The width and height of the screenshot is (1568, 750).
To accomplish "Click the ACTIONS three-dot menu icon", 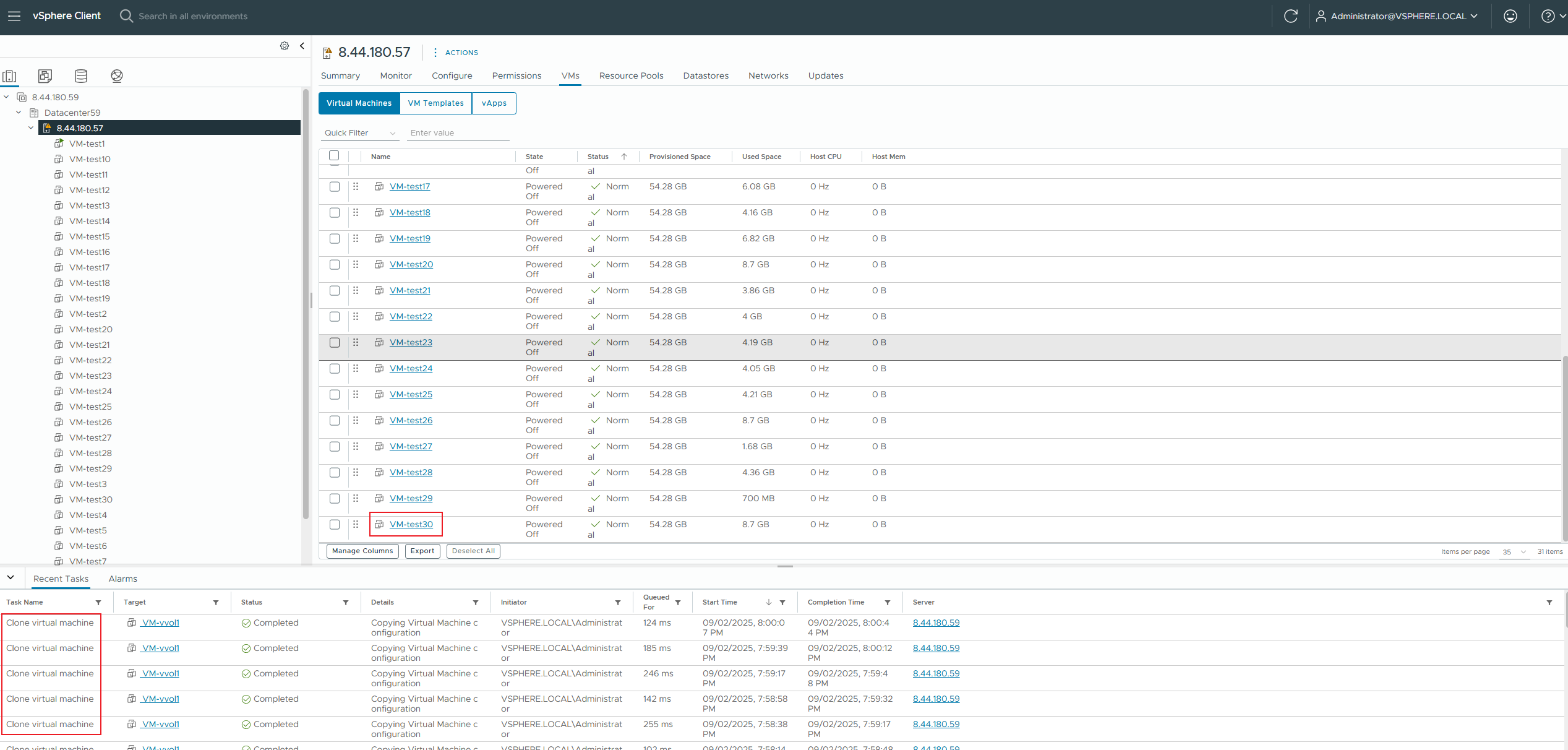I will pos(435,53).
